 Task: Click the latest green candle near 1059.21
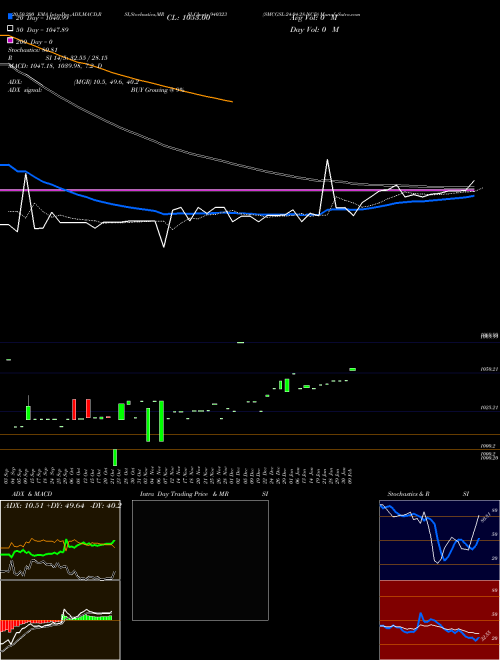coord(353,369)
